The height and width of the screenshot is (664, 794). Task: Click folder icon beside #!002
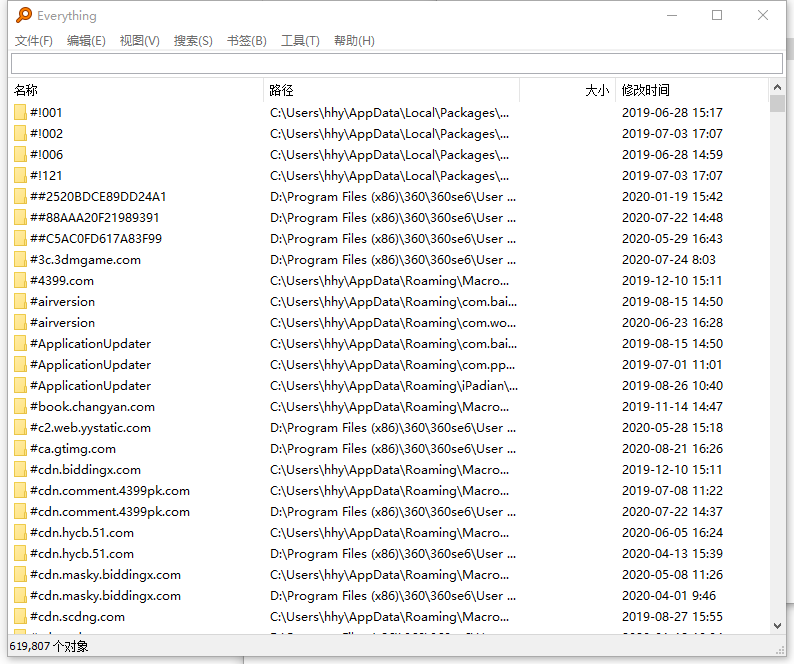[20, 134]
